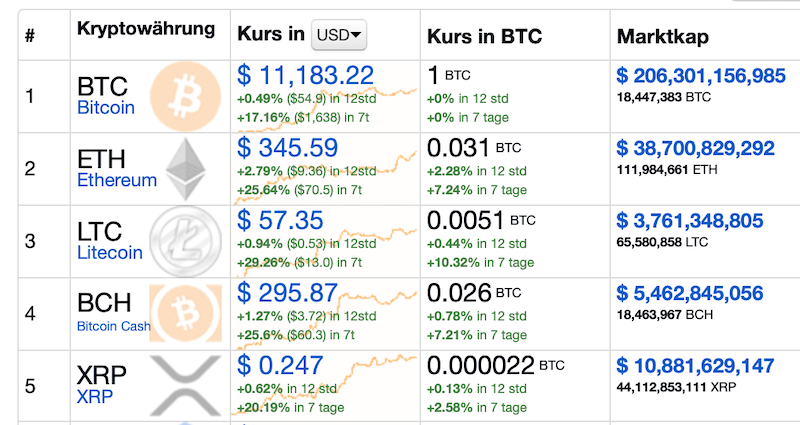Click the blue XRP name link
Screen dimensions: 800x425
[95, 397]
